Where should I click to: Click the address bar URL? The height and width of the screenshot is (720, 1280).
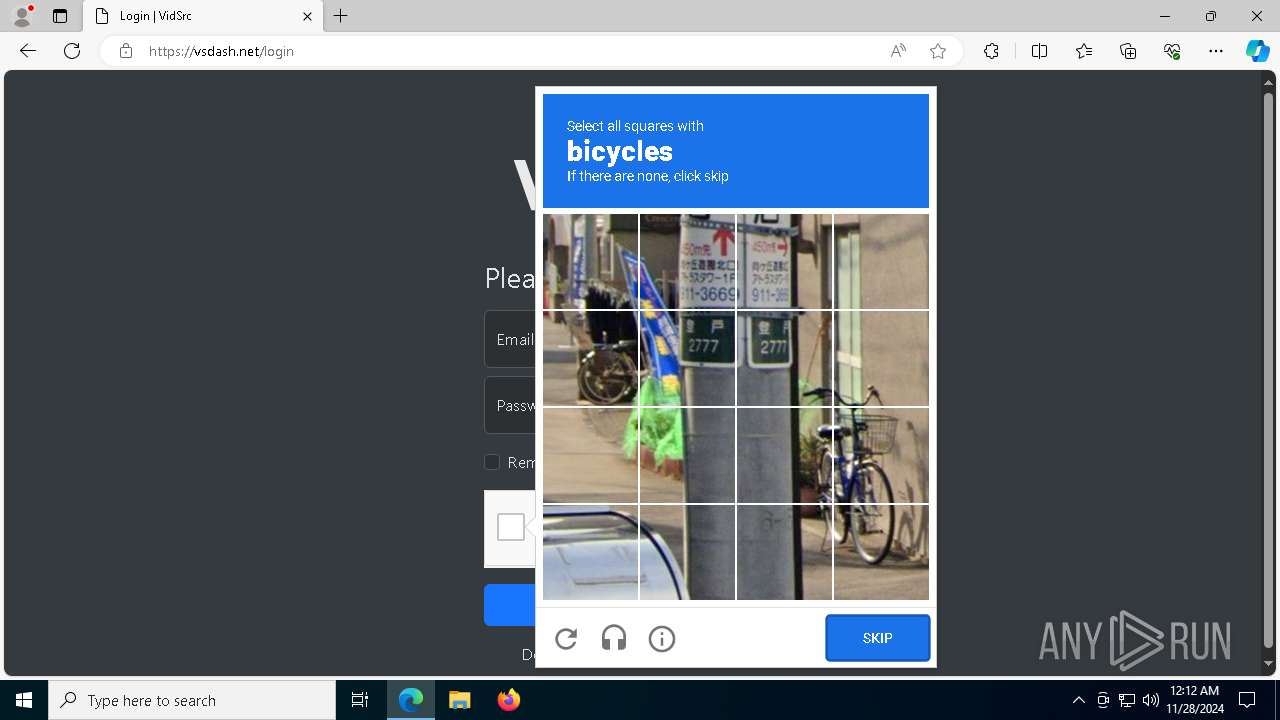point(221,51)
